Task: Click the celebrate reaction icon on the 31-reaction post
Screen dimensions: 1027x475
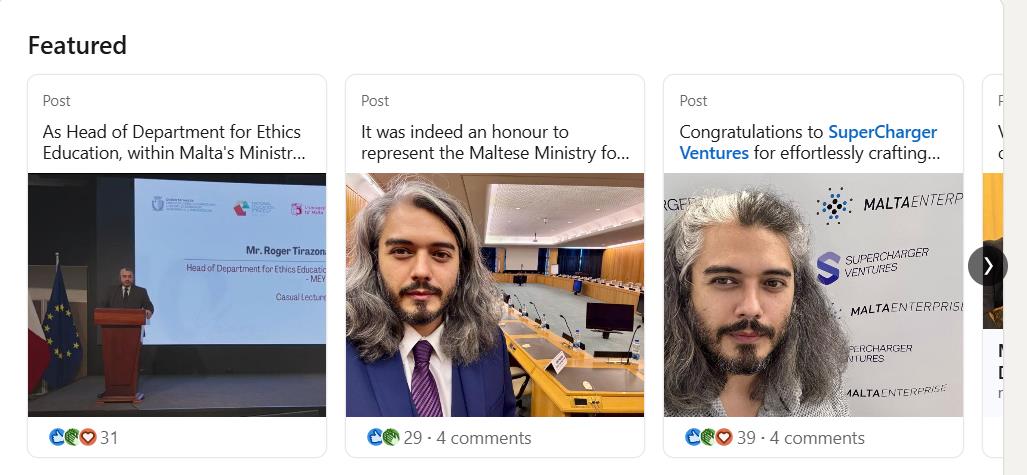Action: point(72,437)
